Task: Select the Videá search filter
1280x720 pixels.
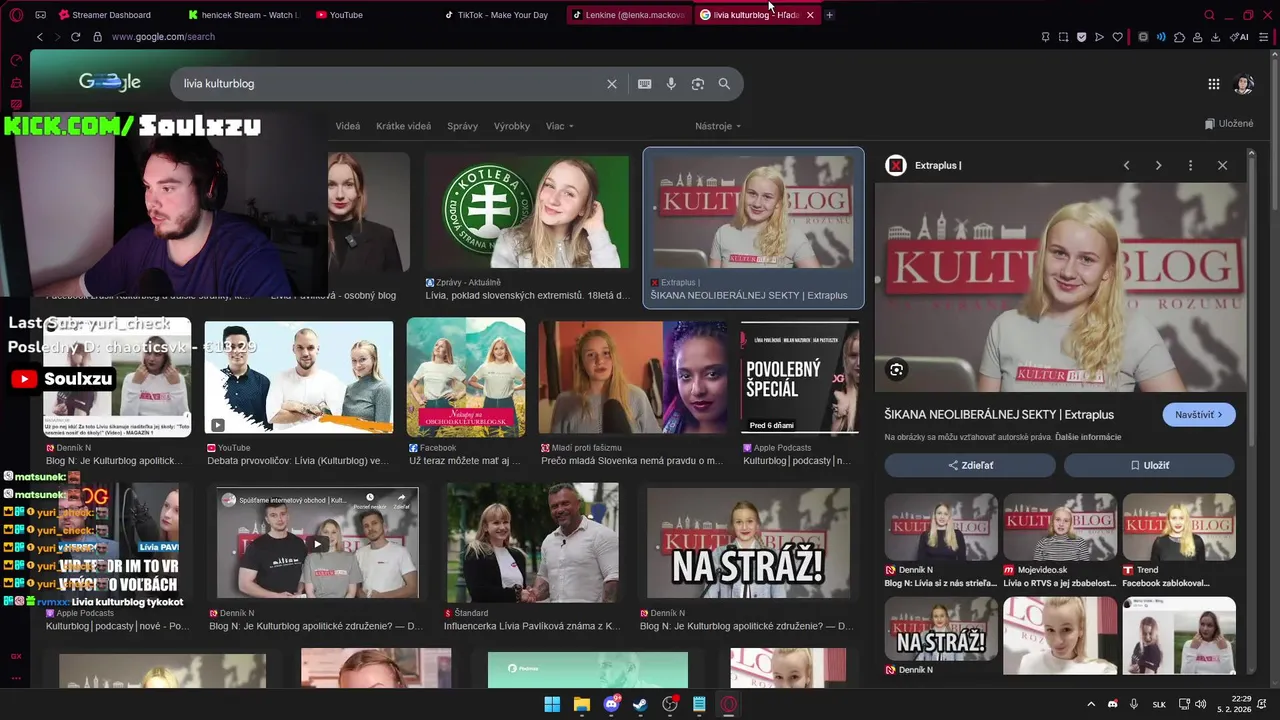Action: (348, 126)
